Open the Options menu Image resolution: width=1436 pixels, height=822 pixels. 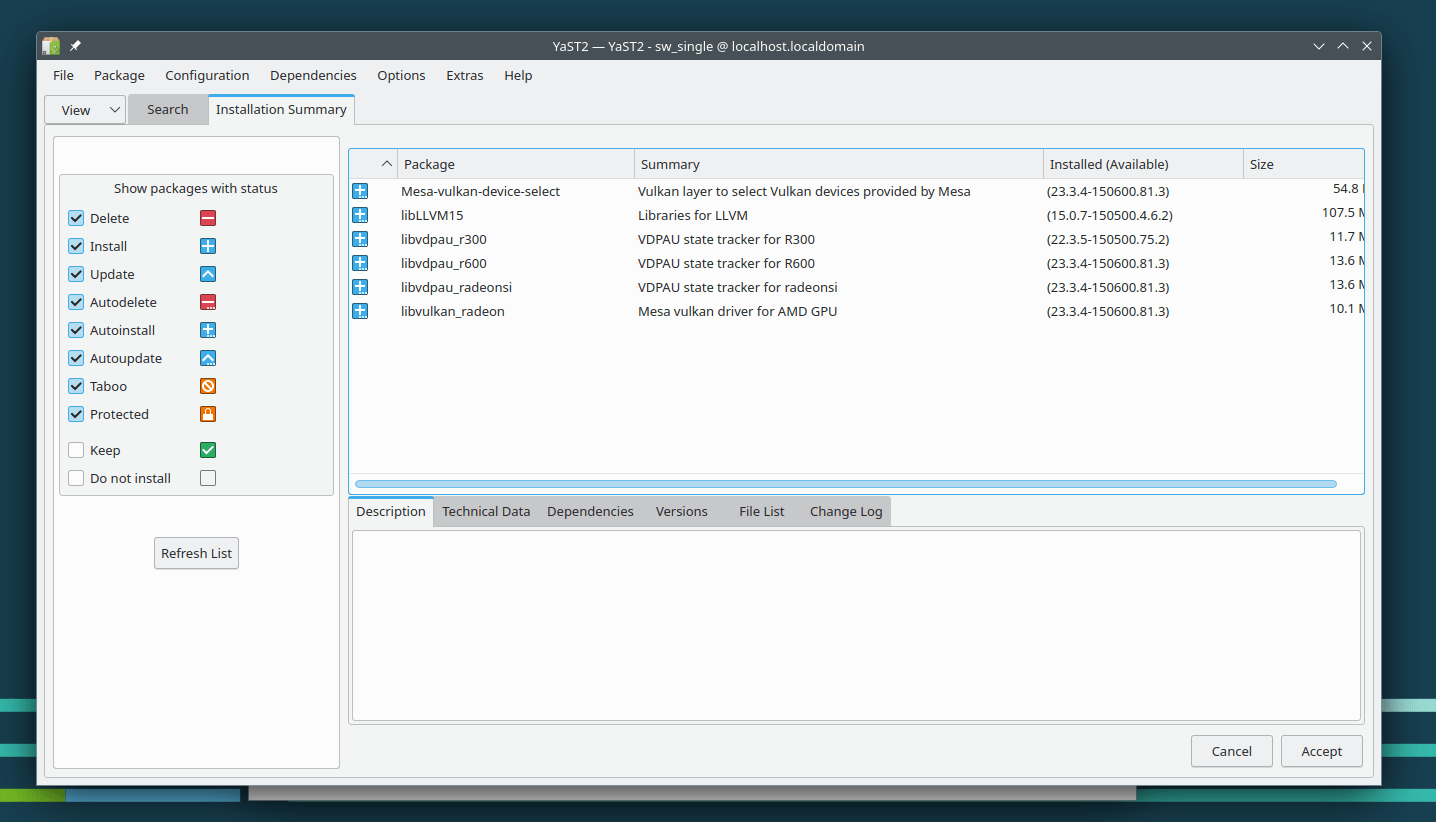tap(401, 75)
